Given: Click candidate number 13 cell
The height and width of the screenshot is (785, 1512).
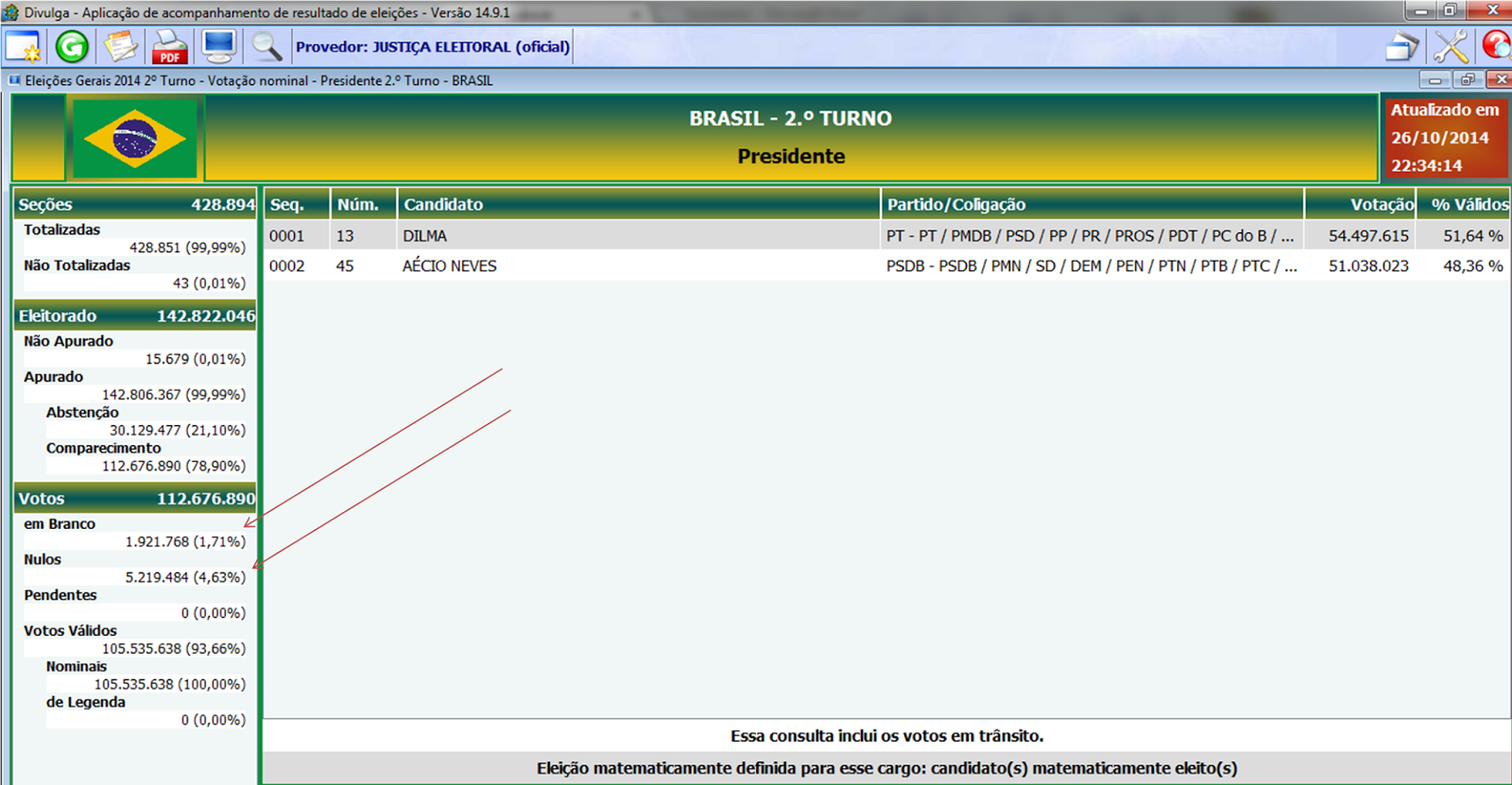Looking at the screenshot, I should click(x=345, y=235).
